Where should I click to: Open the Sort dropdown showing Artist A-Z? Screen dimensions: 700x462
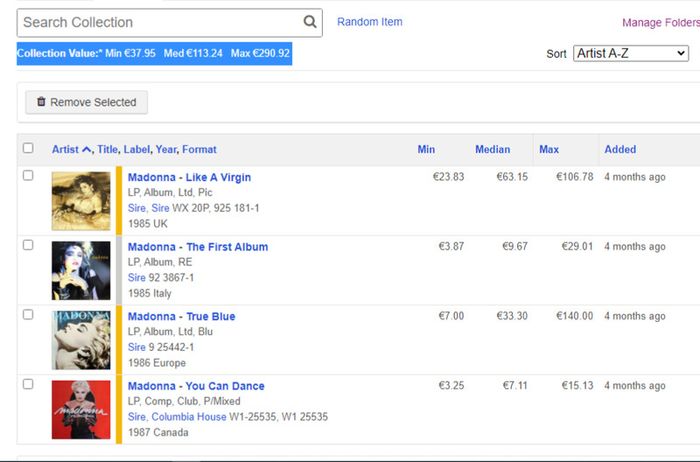tap(631, 54)
